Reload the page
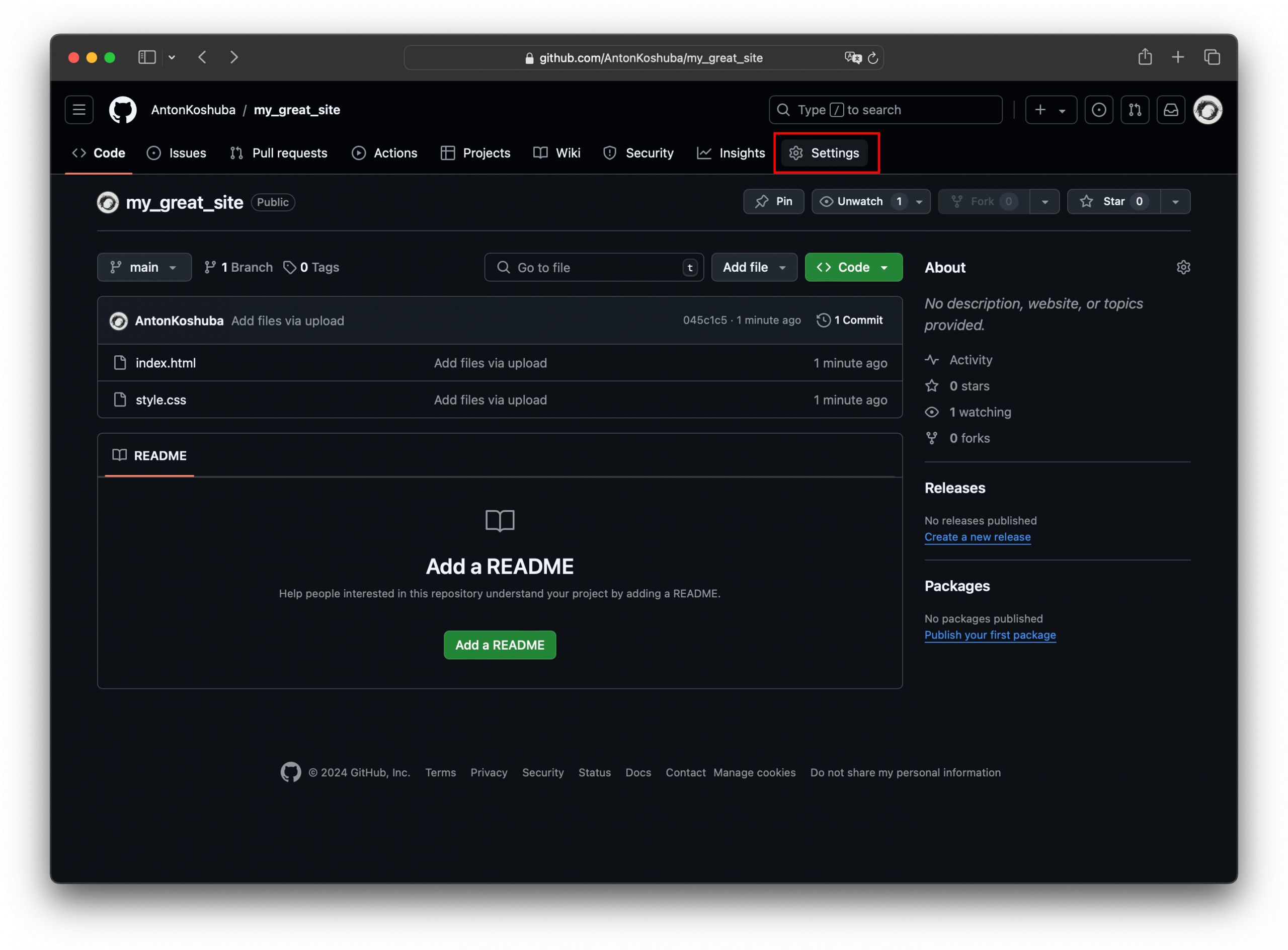 [873, 57]
